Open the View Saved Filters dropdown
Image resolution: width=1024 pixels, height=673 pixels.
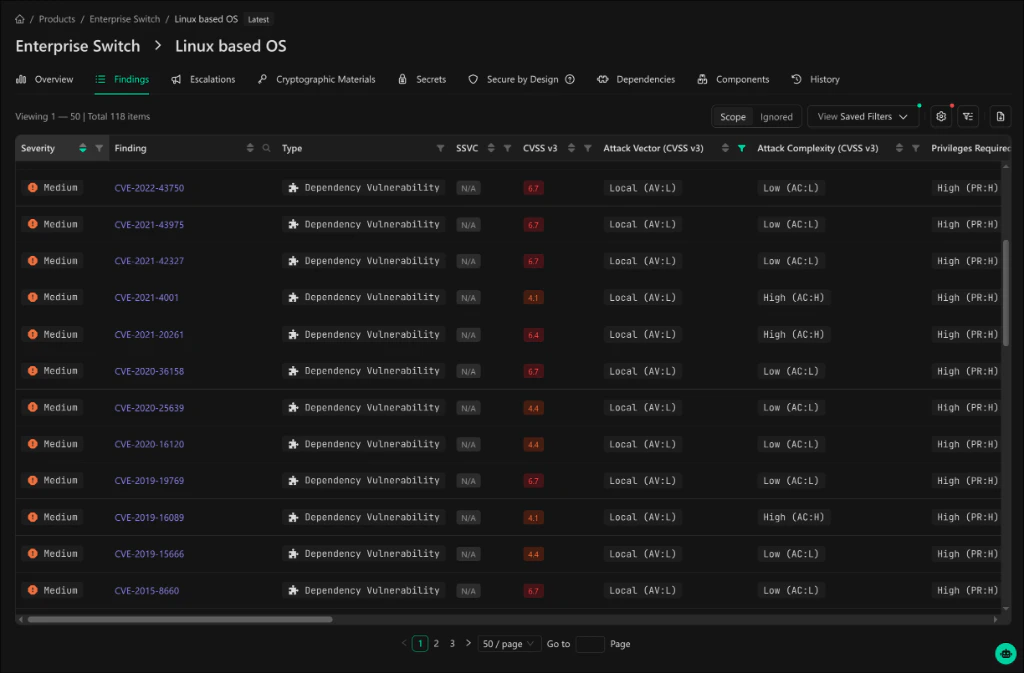[862, 116]
